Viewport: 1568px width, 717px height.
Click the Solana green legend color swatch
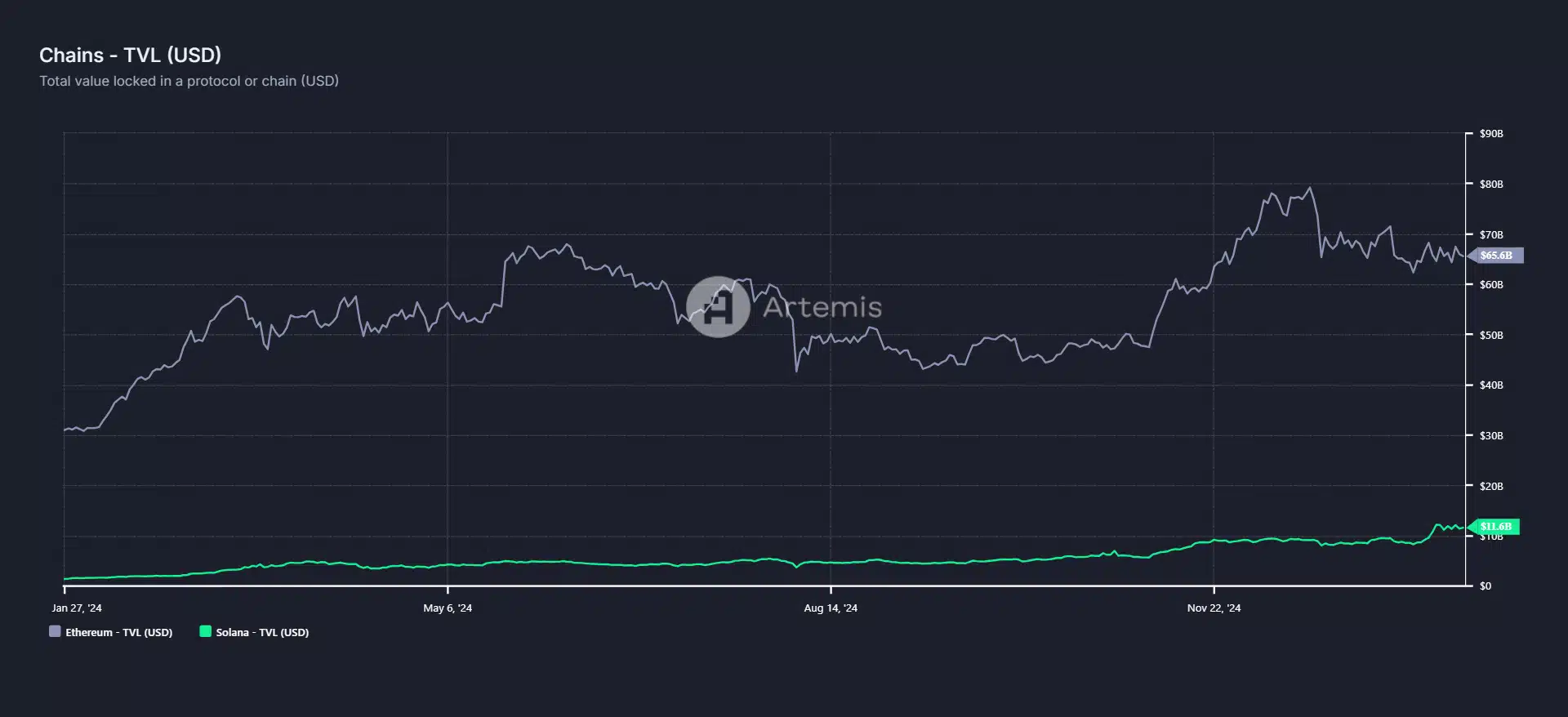click(205, 631)
